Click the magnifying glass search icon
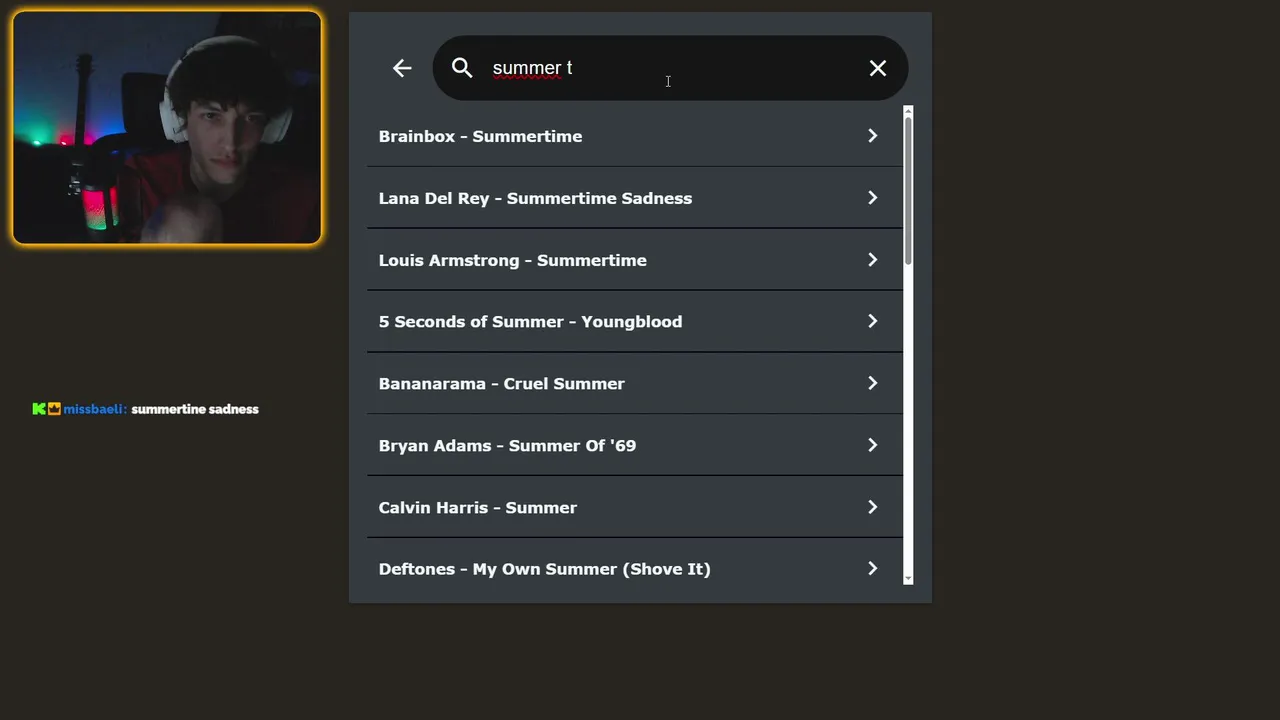 (462, 68)
